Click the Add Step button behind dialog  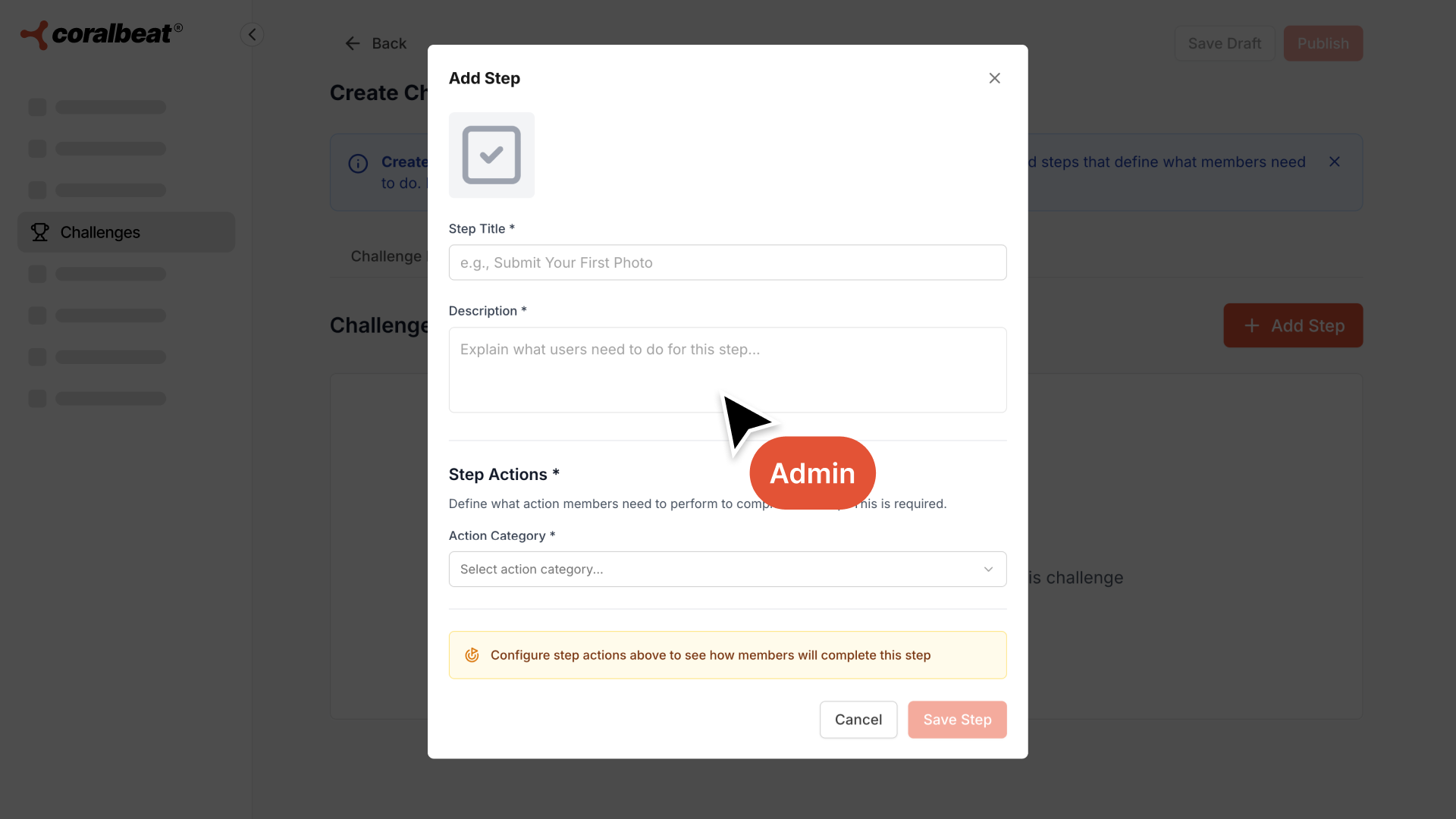tap(1292, 325)
